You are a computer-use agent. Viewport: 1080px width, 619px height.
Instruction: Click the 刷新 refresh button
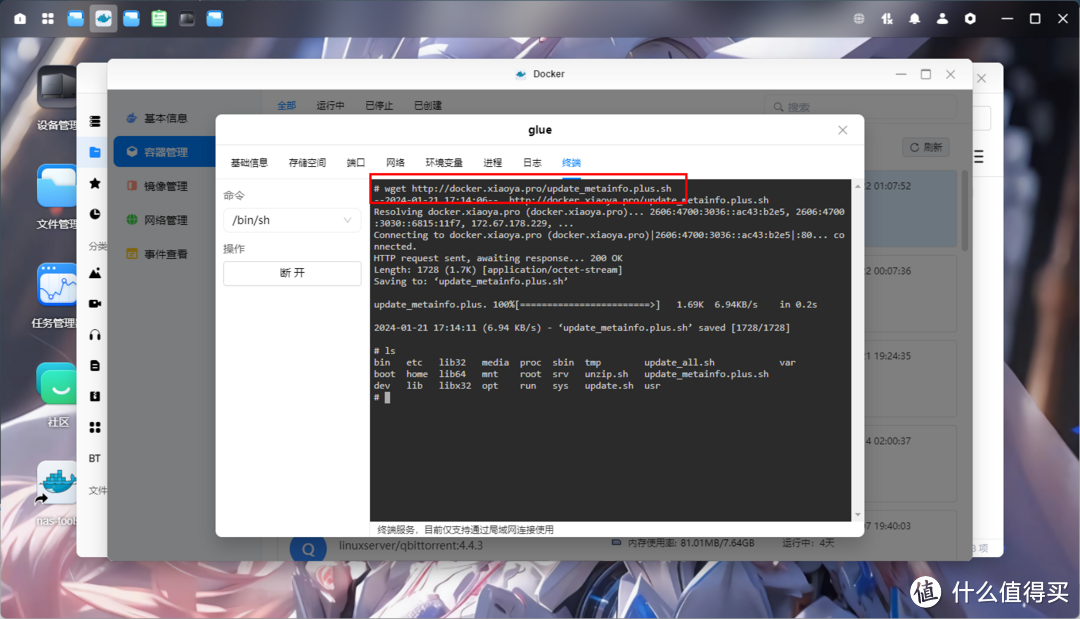tap(924, 146)
